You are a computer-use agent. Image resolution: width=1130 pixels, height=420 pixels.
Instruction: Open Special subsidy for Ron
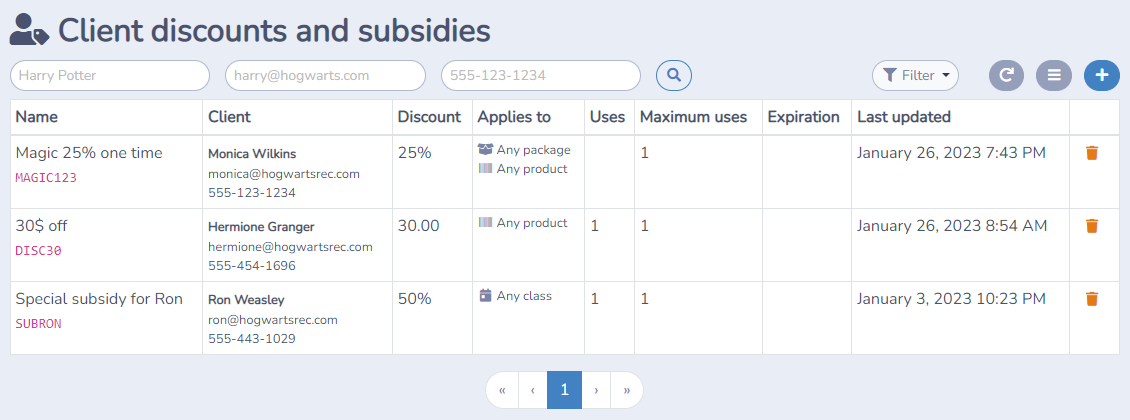99,298
